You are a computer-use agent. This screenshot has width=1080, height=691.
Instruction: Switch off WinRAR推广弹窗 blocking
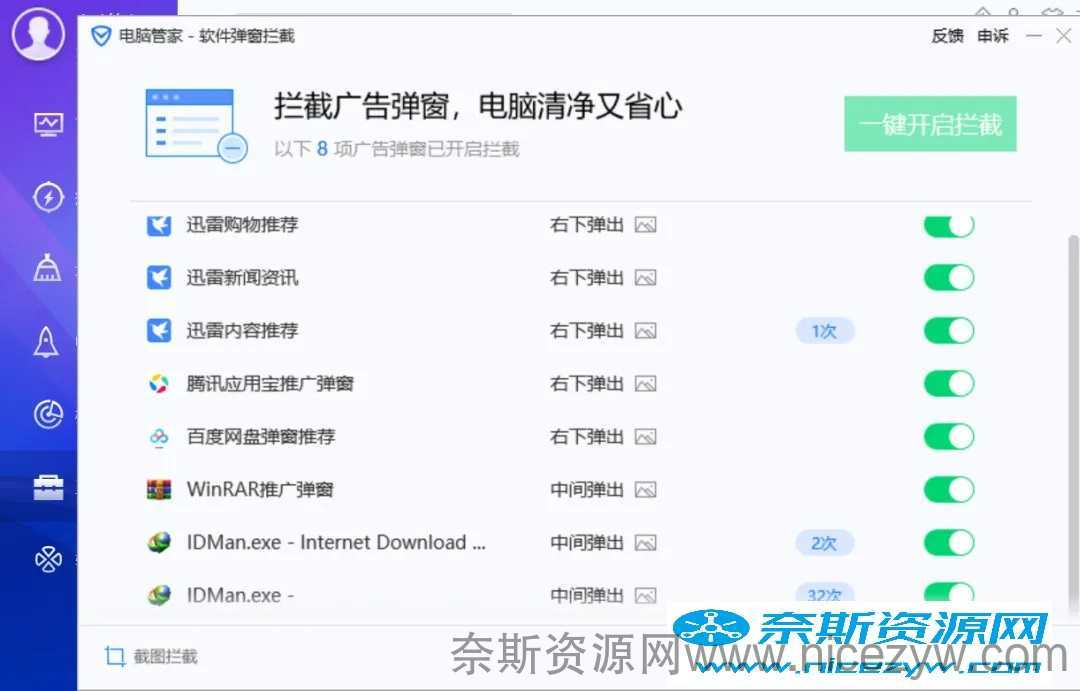[x=949, y=490]
